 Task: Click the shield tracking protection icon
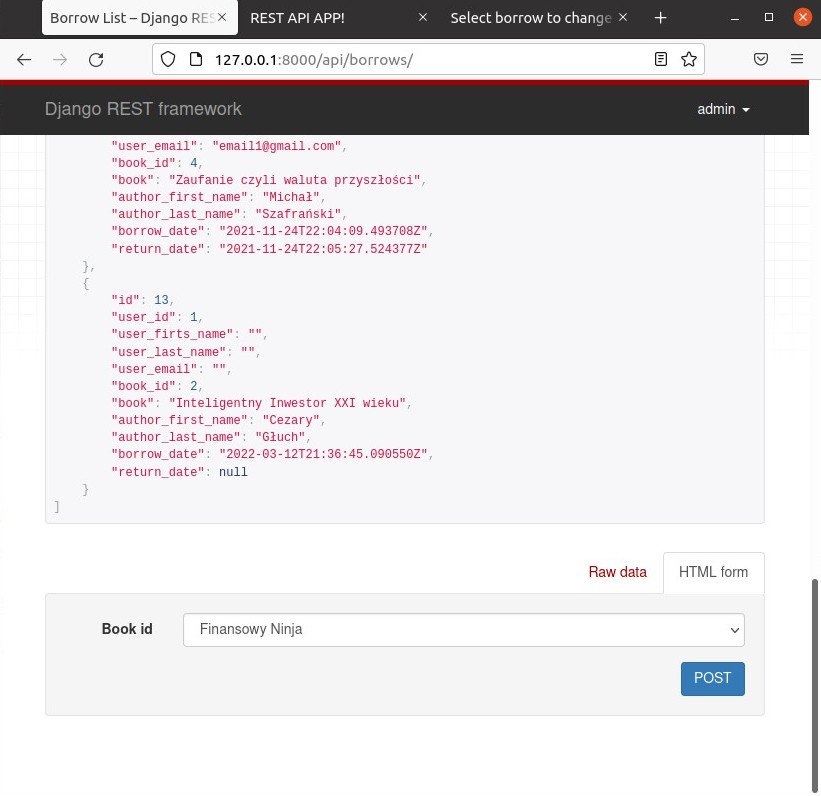tap(168, 60)
